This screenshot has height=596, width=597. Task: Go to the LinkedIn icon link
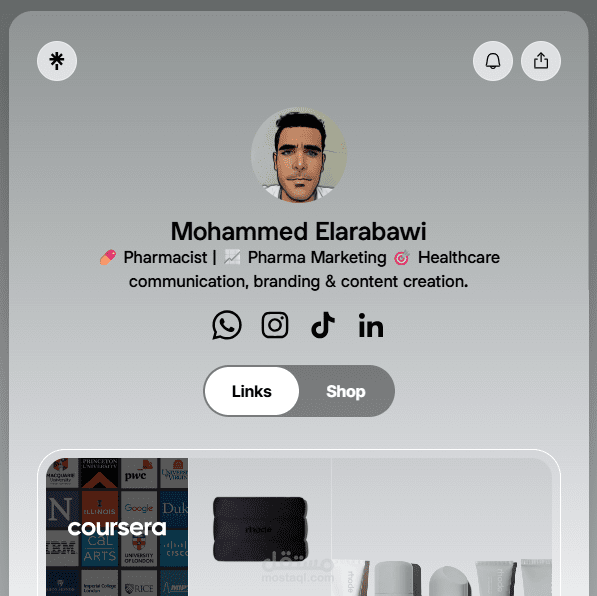click(371, 326)
